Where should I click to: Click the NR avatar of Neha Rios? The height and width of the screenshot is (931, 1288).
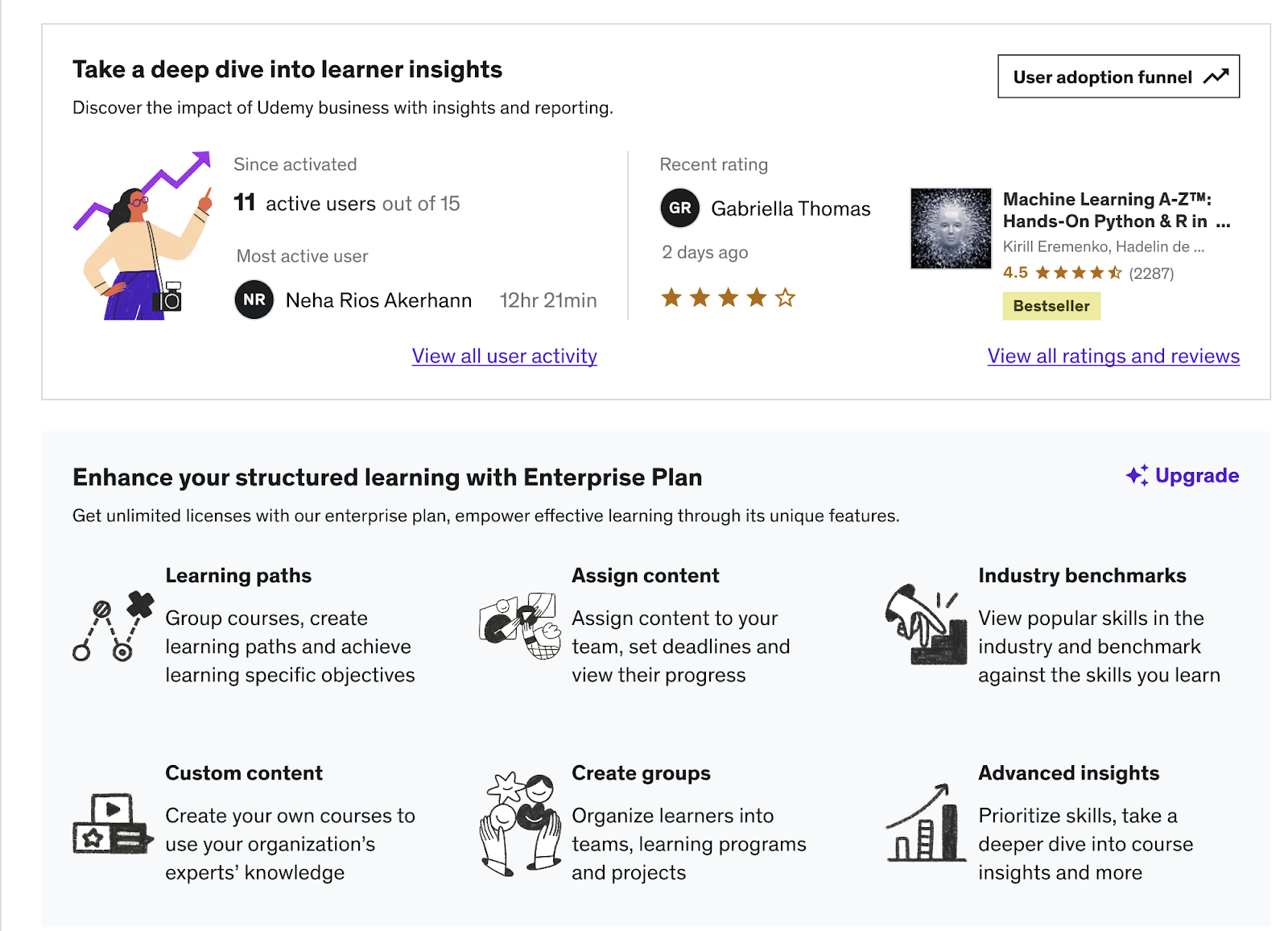click(254, 300)
